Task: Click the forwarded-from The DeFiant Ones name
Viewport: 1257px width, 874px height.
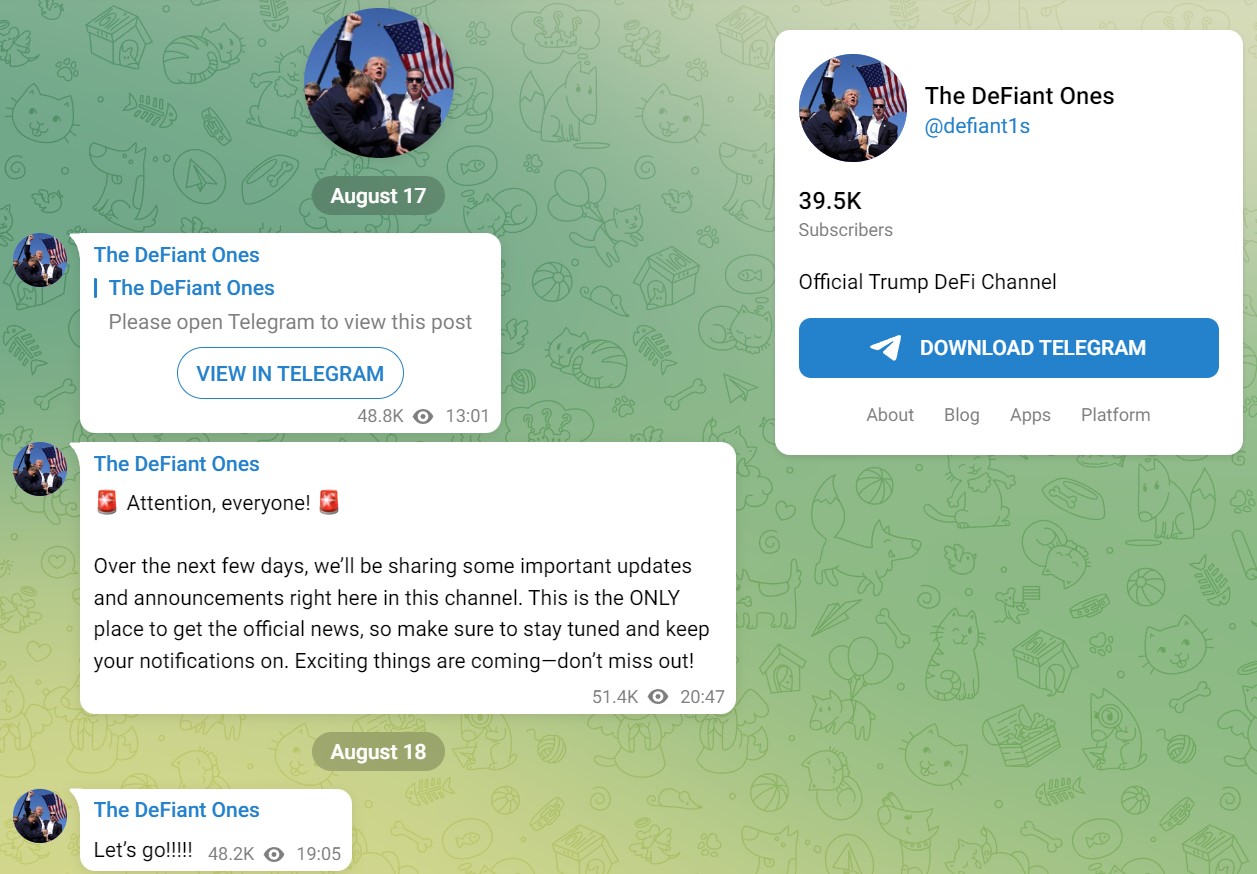Action: pos(192,288)
